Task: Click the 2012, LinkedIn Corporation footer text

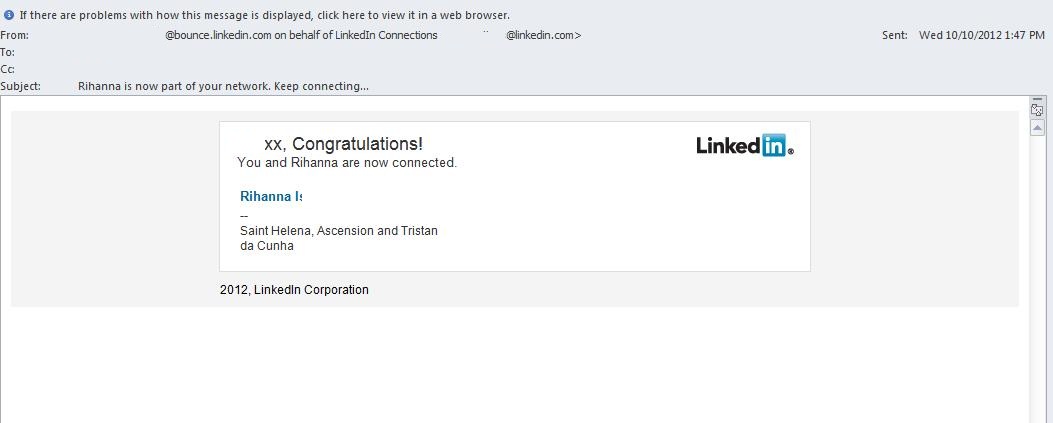Action: pyautogui.click(x=294, y=290)
